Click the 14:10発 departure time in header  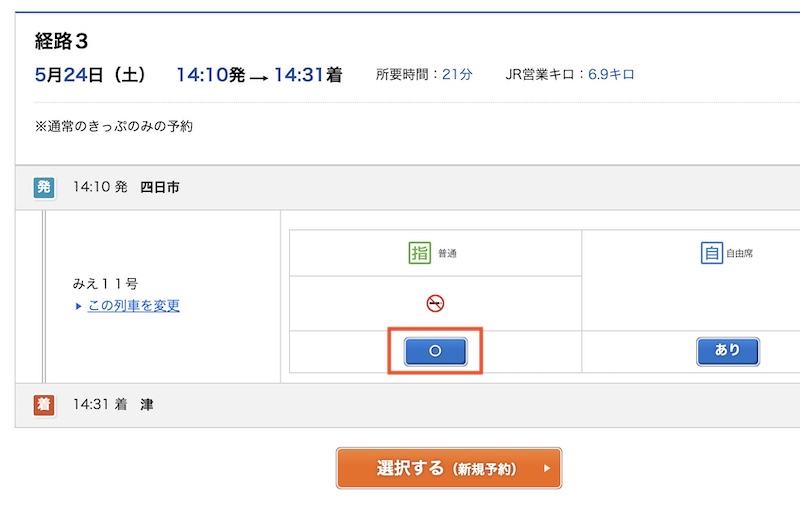click(x=211, y=75)
